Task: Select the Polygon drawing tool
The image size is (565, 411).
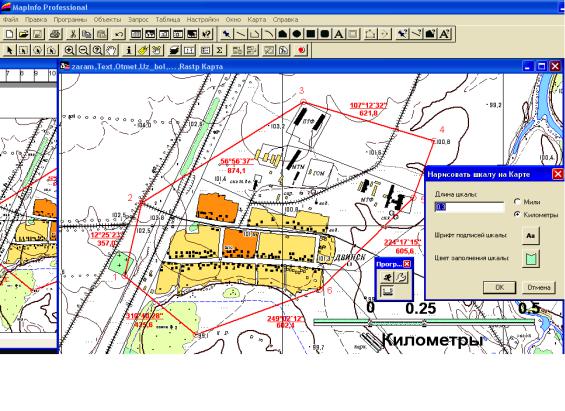Action: 282,34
